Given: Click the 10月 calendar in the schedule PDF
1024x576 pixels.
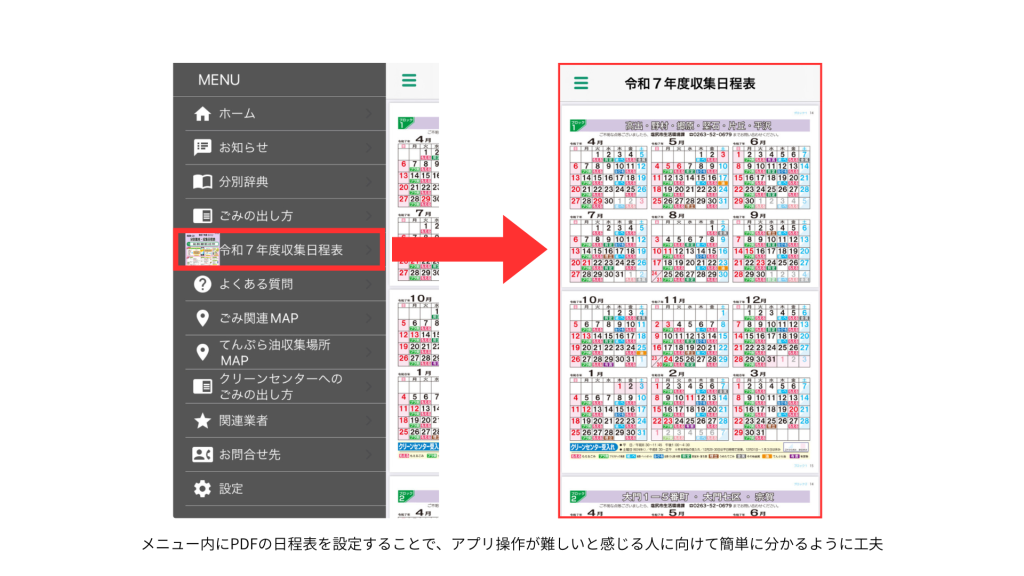Looking at the screenshot, I should 608,331.
